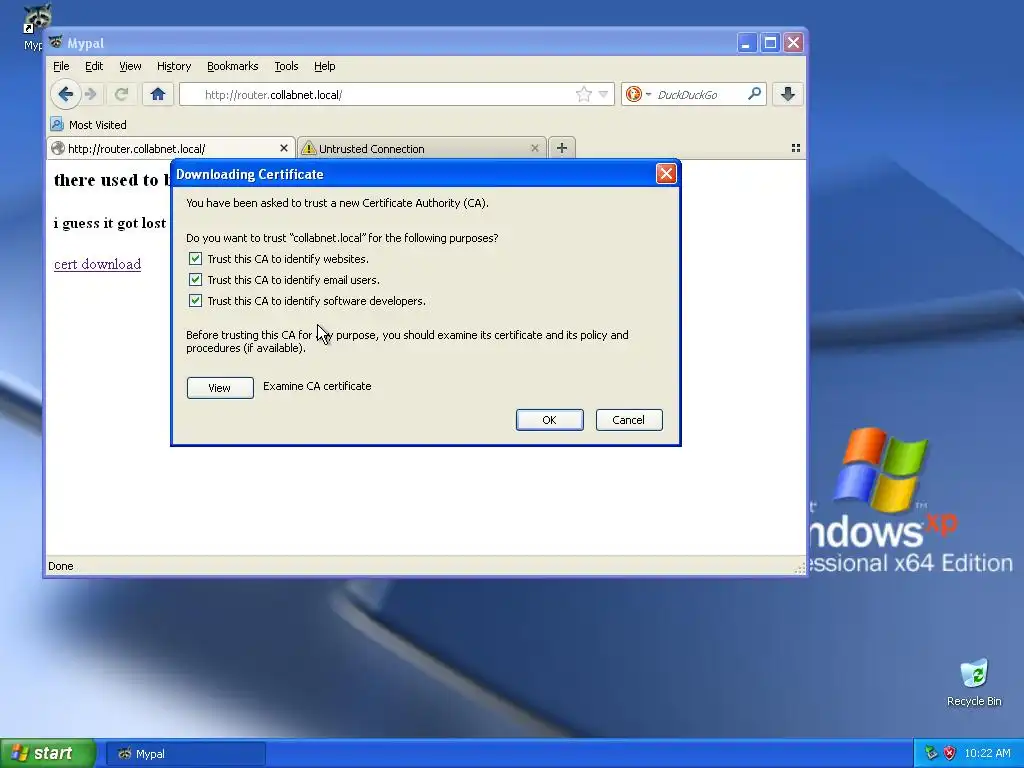Viewport: 1024px width, 768px height.
Task: Bookmark this page with the star icon
Action: pyautogui.click(x=584, y=94)
